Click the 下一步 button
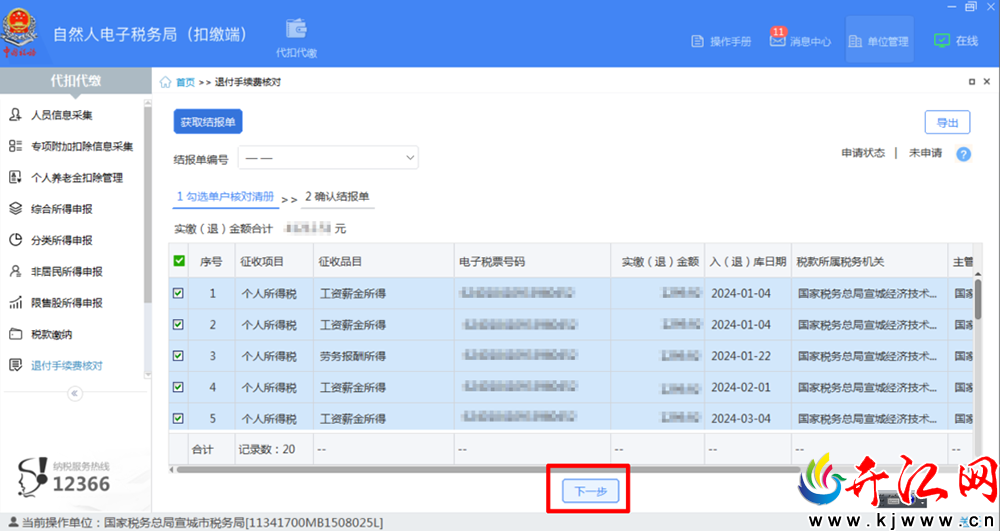 (591, 491)
